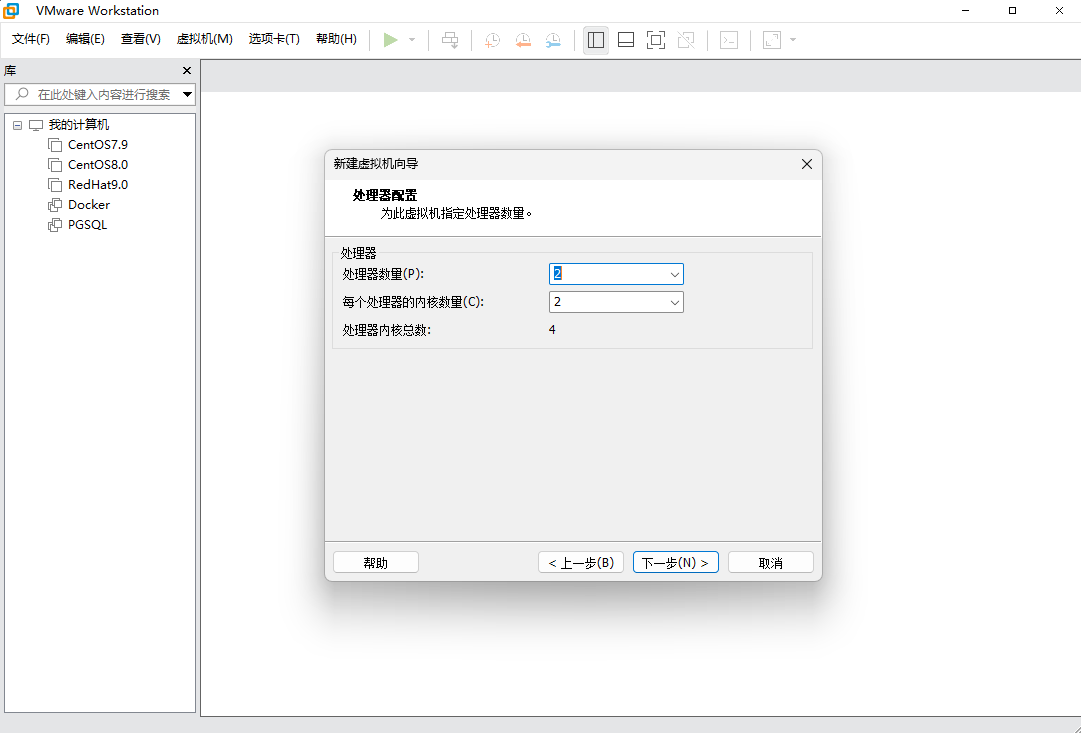Select 我的计算机 in the library tree

click(x=79, y=125)
